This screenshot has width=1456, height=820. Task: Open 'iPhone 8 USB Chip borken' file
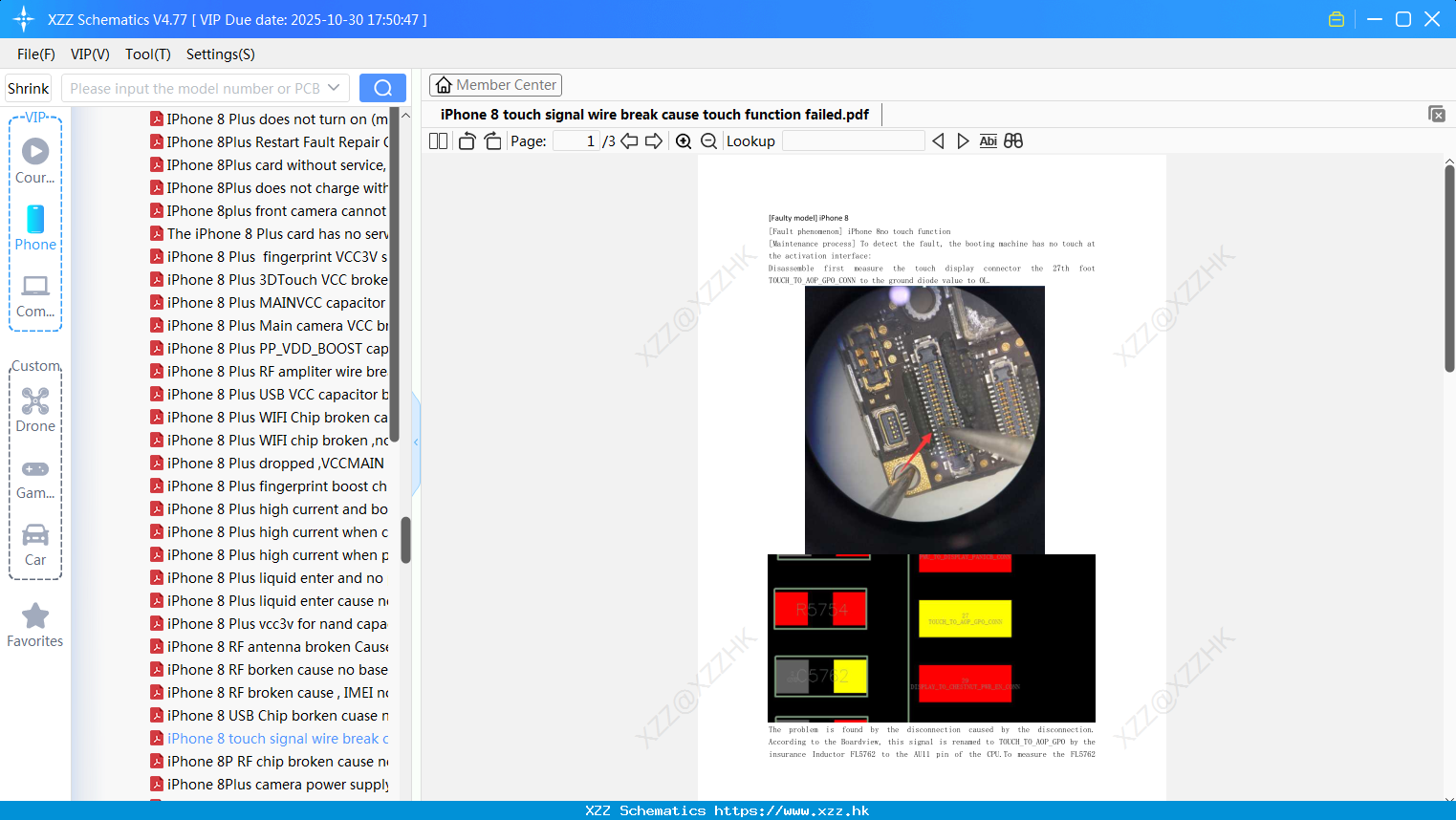pyautogui.click(x=269, y=716)
